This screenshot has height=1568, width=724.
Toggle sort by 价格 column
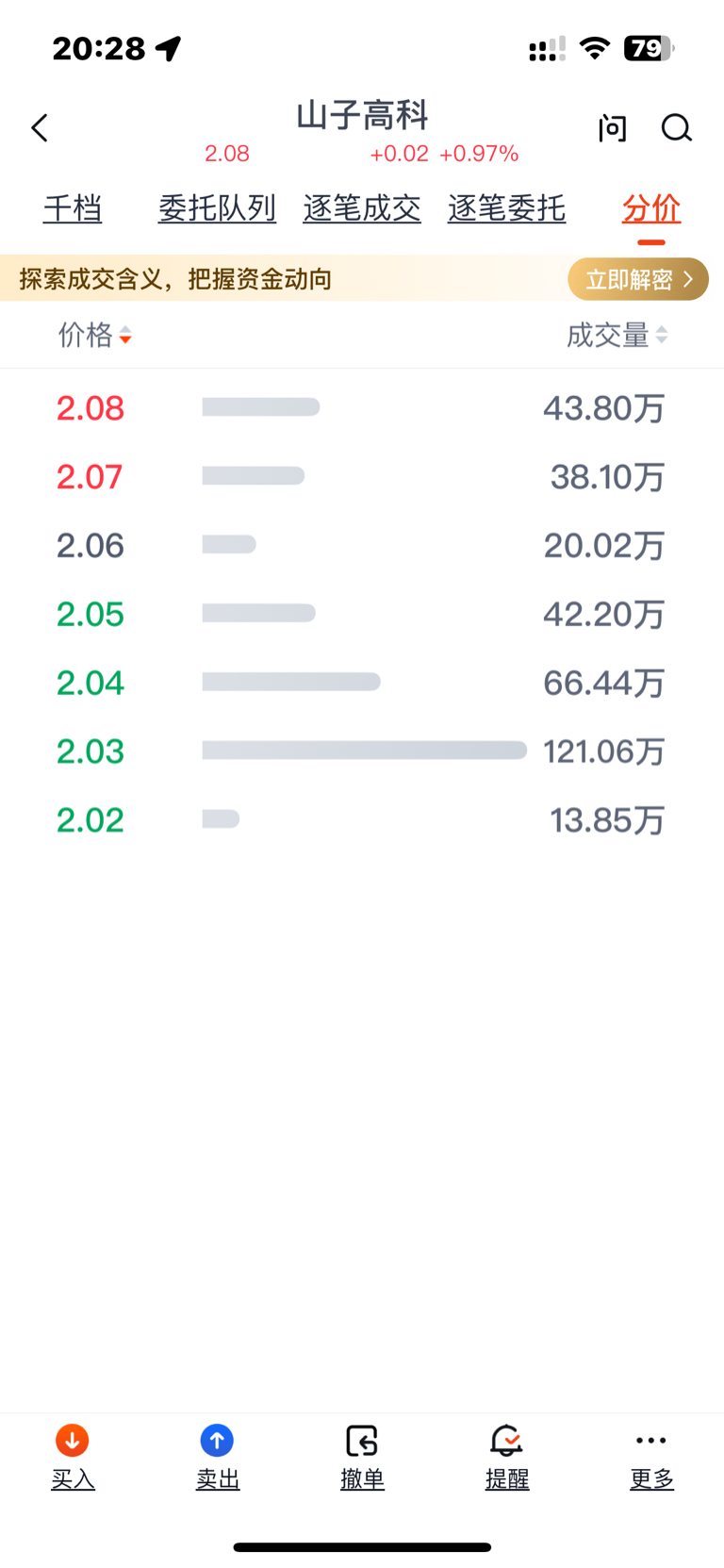pyautogui.click(x=94, y=335)
